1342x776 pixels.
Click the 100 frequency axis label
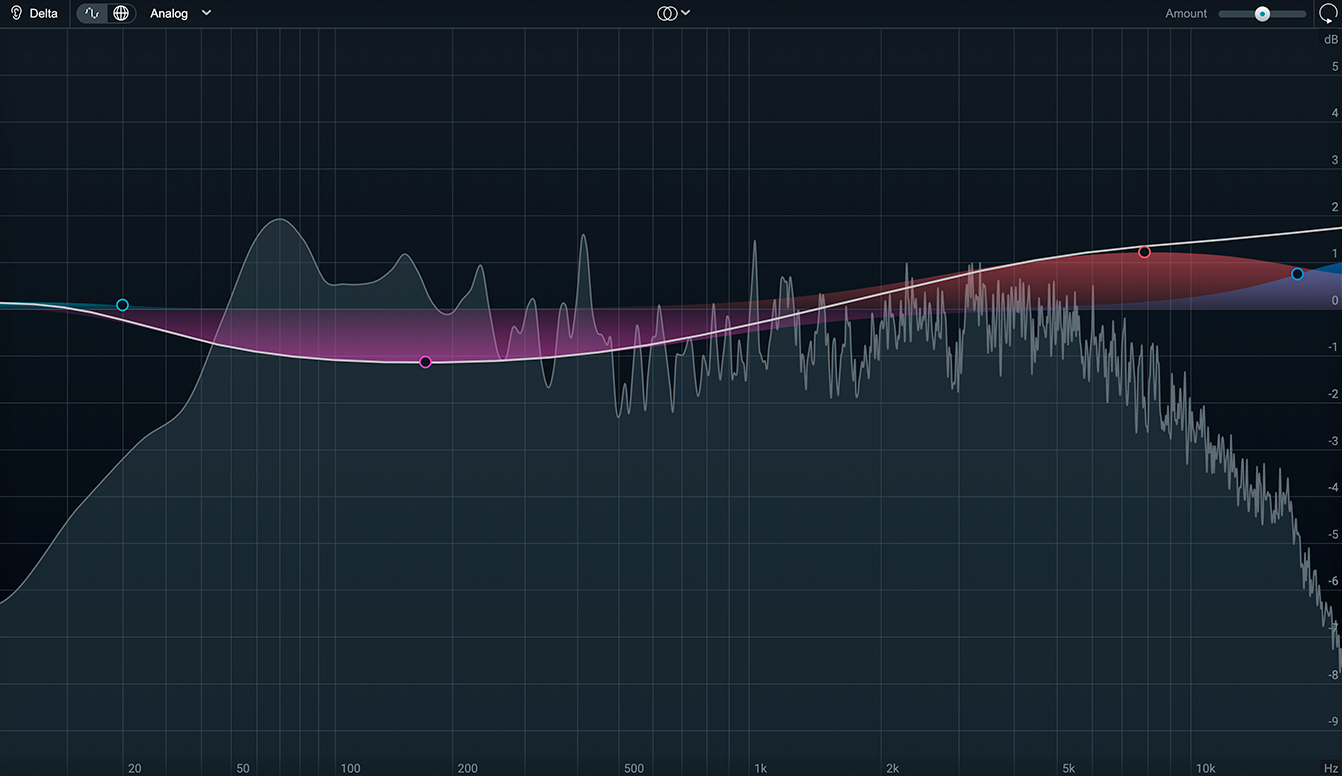click(x=350, y=768)
